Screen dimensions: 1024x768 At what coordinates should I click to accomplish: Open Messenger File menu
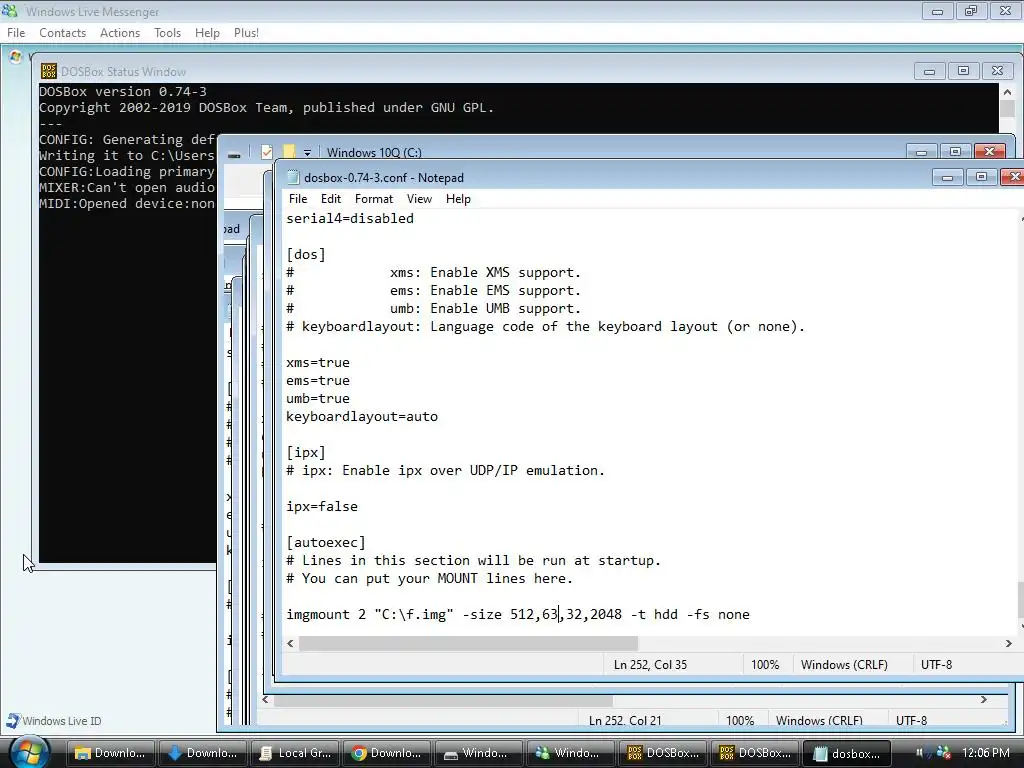[x=16, y=33]
